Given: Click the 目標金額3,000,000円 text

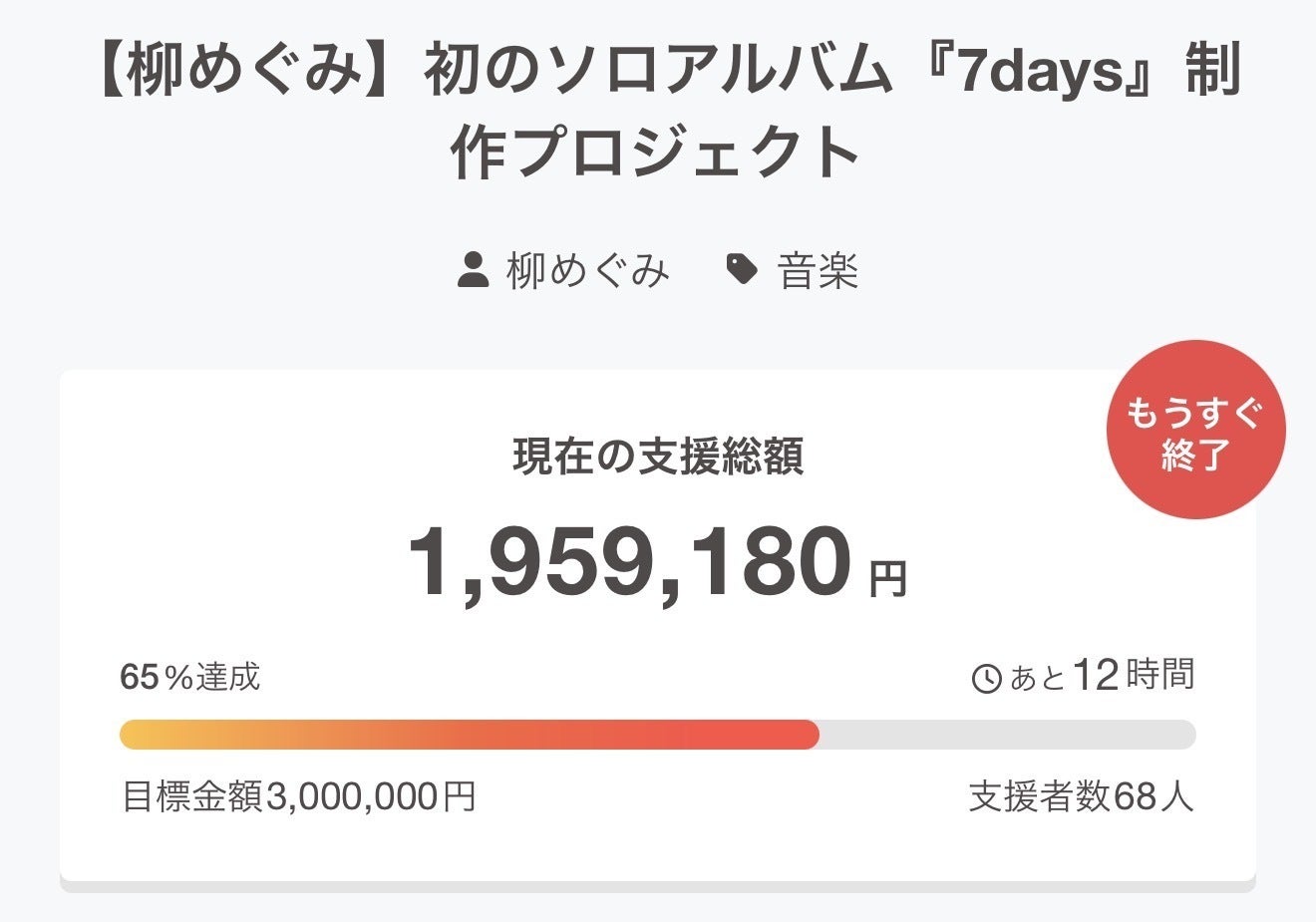Looking at the screenshot, I should pyautogui.click(x=298, y=796).
